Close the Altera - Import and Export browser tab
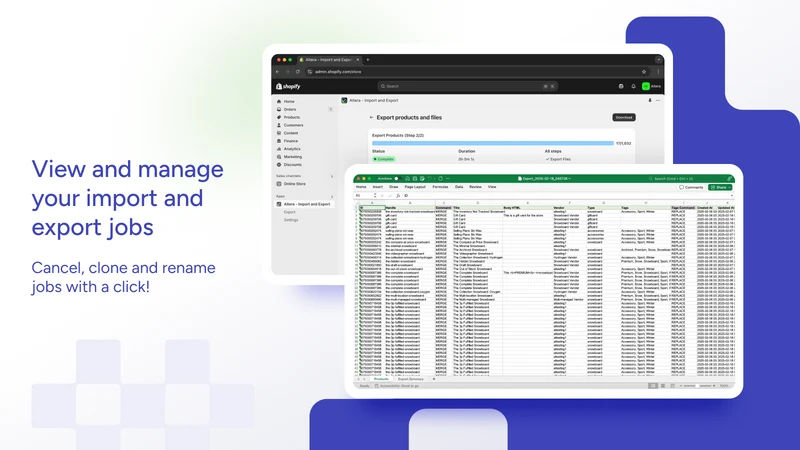 (358, 60)
